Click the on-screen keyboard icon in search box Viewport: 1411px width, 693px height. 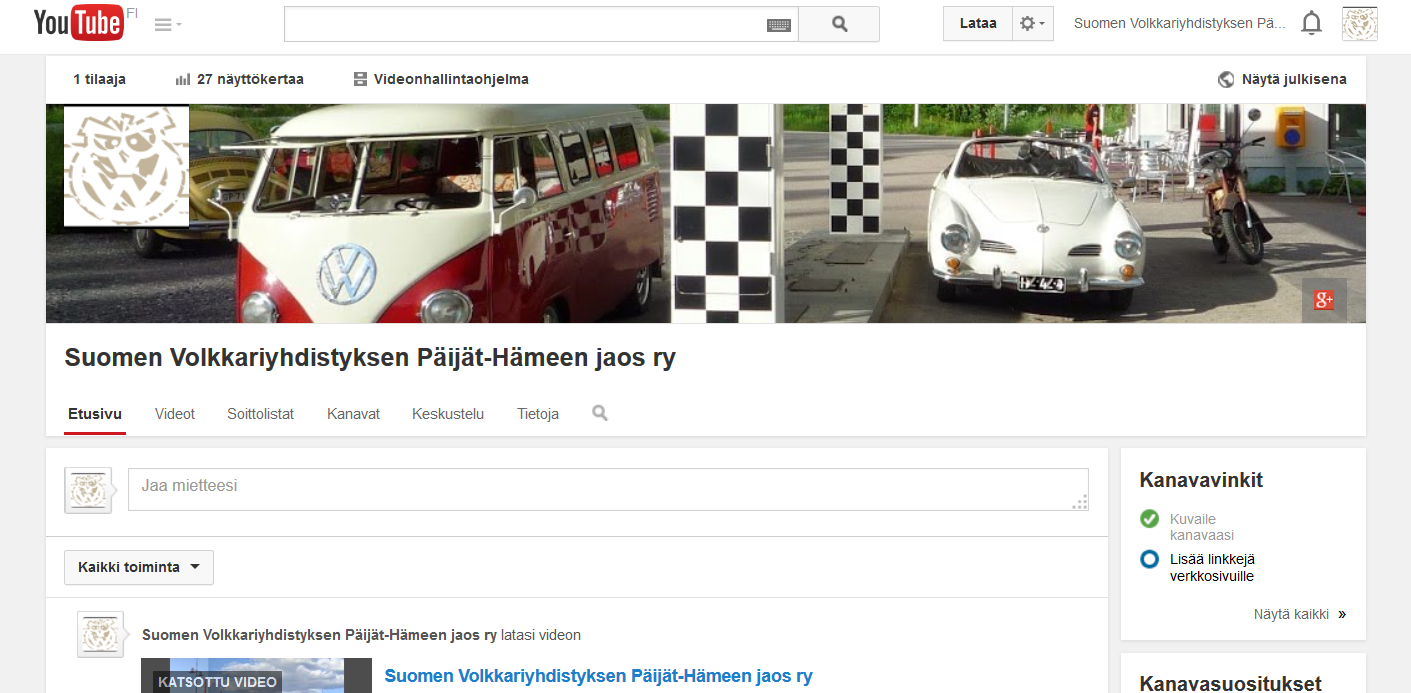coord(778,25)
